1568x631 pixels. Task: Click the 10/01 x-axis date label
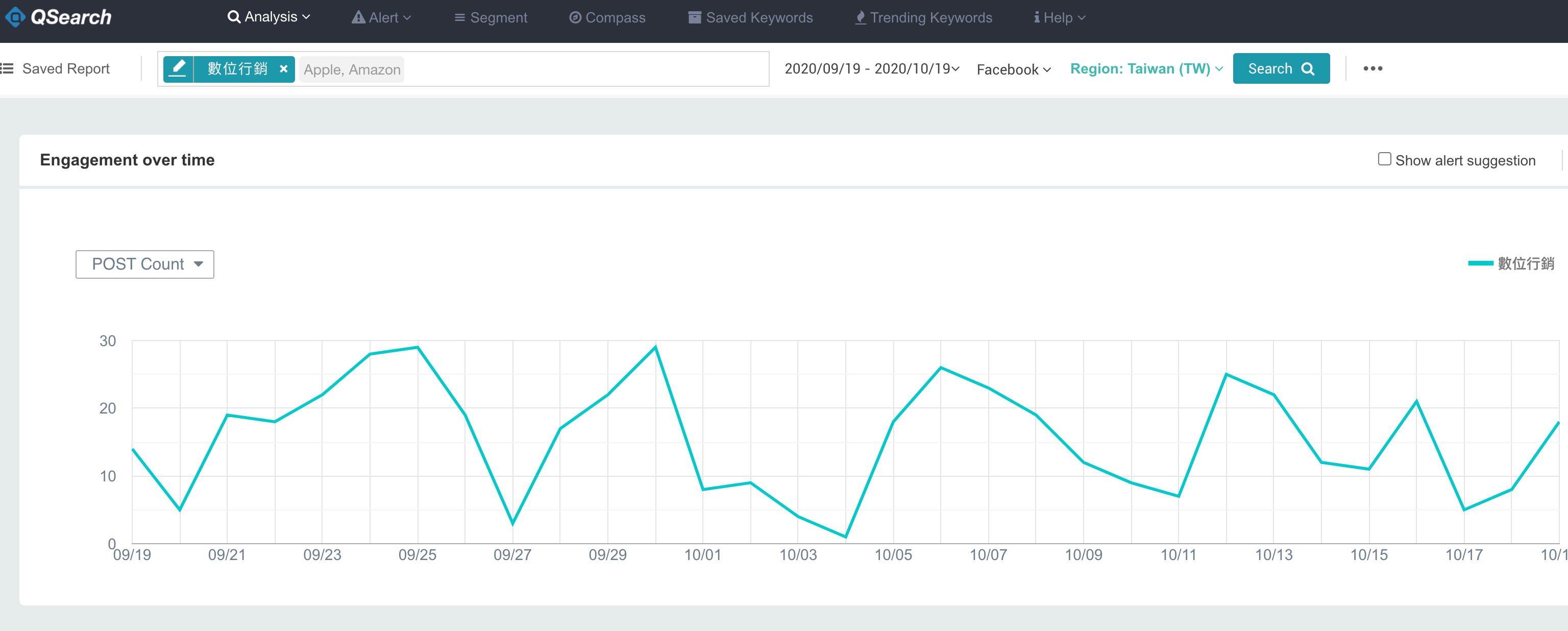tap(702, 555)
